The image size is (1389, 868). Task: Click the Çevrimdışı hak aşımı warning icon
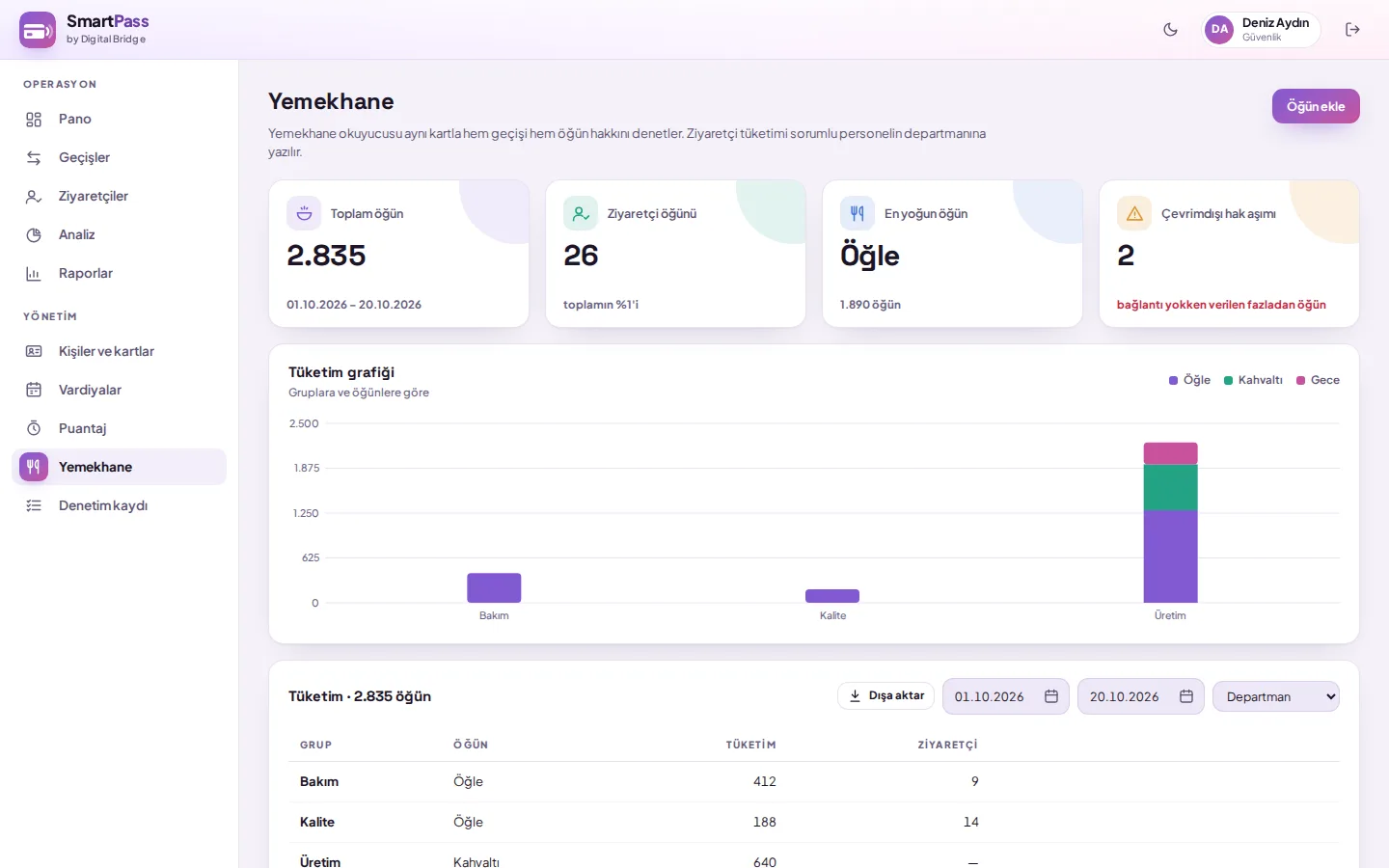click(1134, 213)
